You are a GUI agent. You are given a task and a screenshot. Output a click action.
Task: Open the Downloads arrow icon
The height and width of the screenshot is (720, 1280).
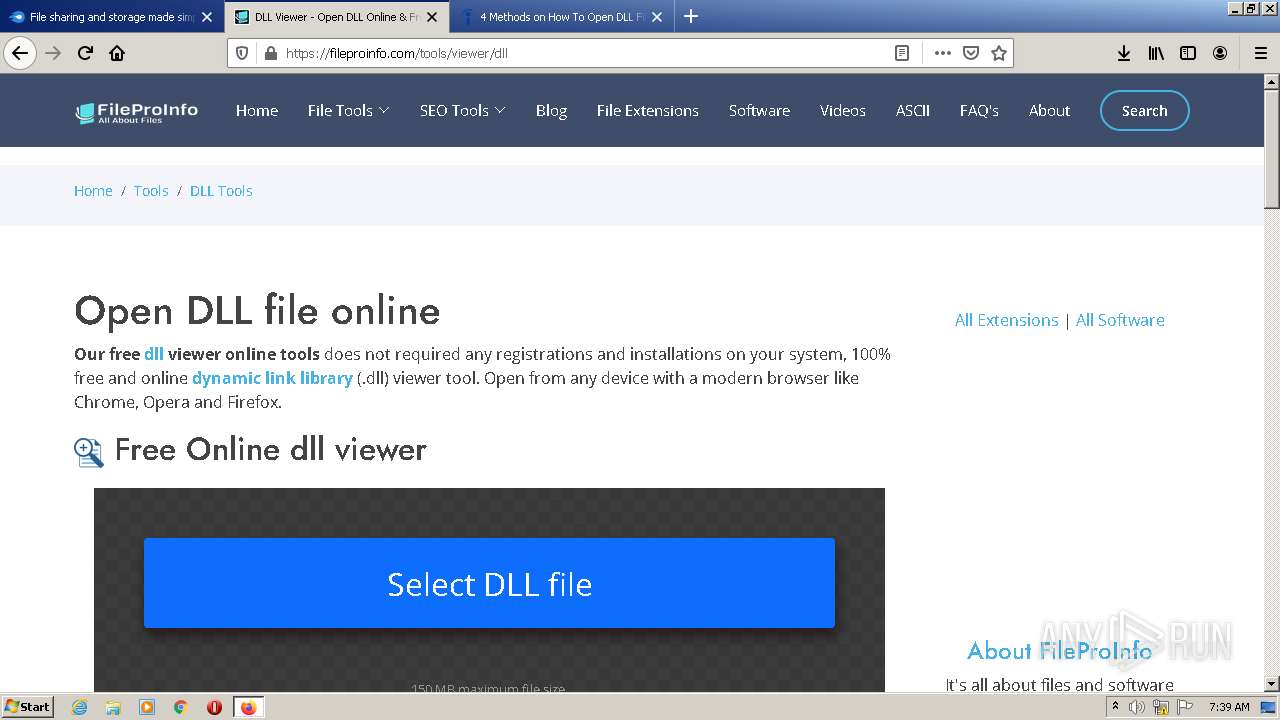click(1124, 53)
